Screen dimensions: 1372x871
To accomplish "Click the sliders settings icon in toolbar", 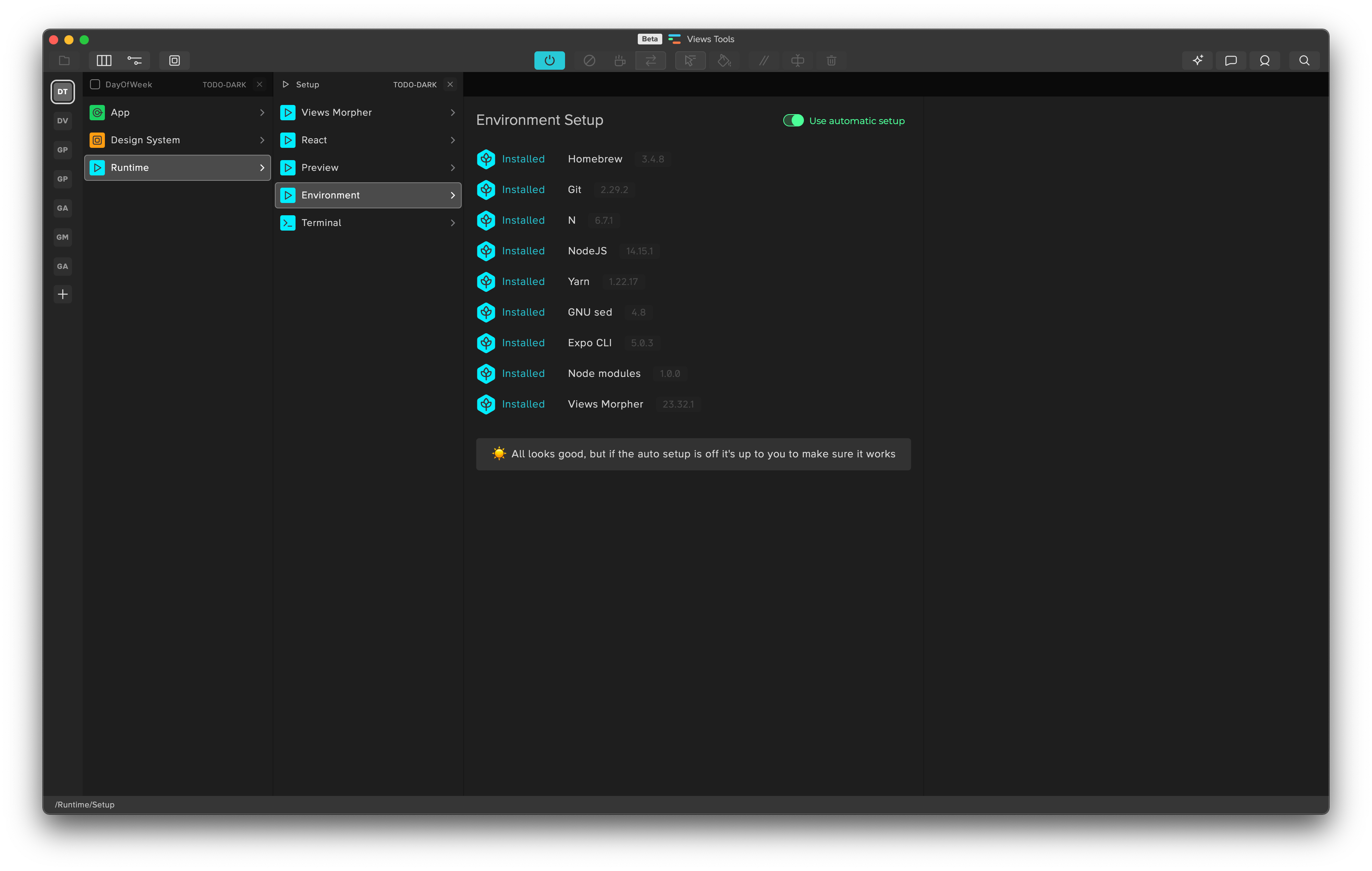I will (134, 61).
